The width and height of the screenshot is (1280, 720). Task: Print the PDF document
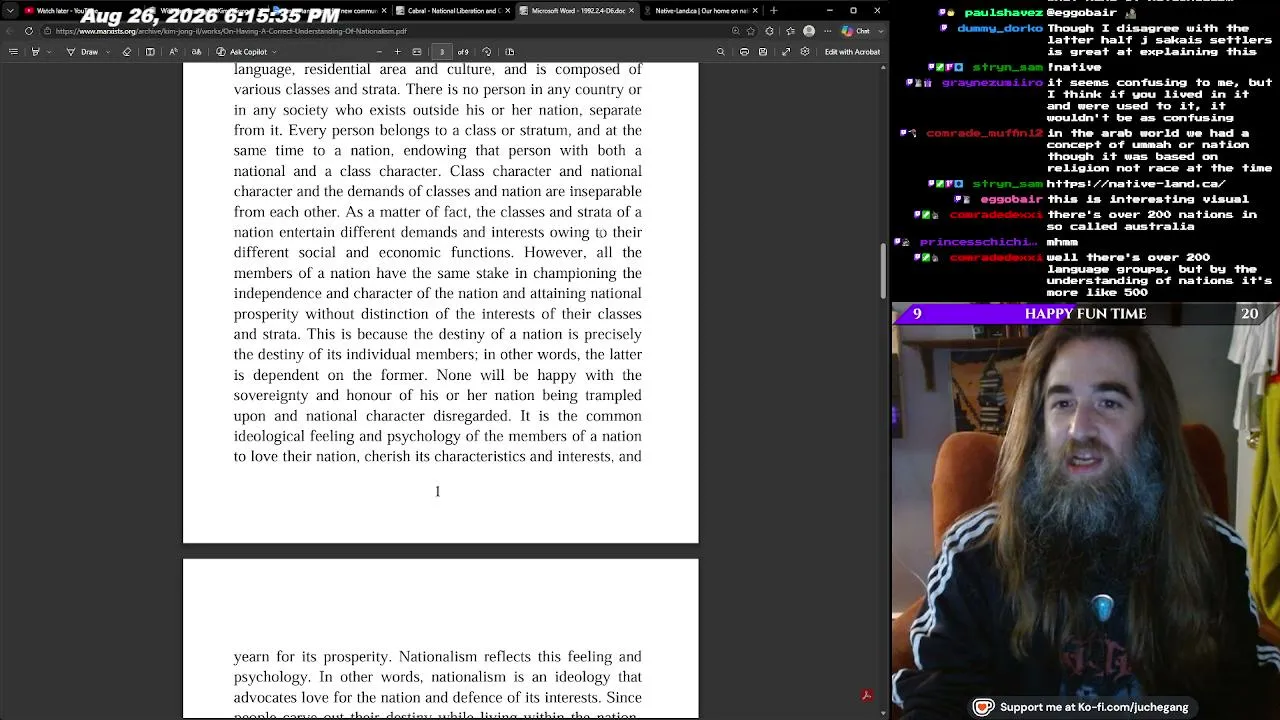pyautogui.click(x=745, y=52)
